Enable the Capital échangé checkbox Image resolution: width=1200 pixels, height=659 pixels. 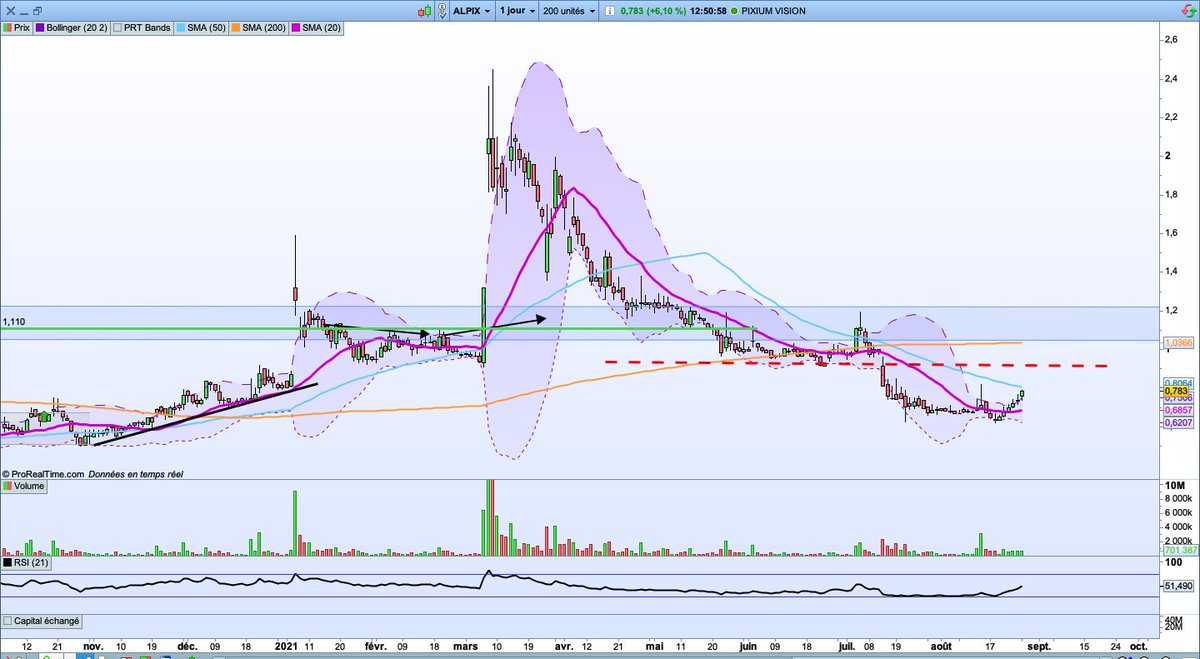pyautogui.click(x=8, y=620)
